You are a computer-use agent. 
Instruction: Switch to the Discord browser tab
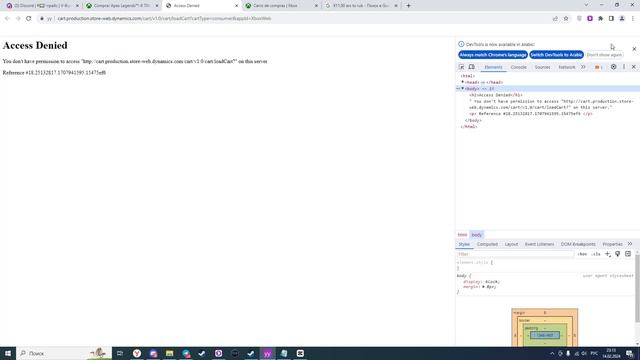42,6
